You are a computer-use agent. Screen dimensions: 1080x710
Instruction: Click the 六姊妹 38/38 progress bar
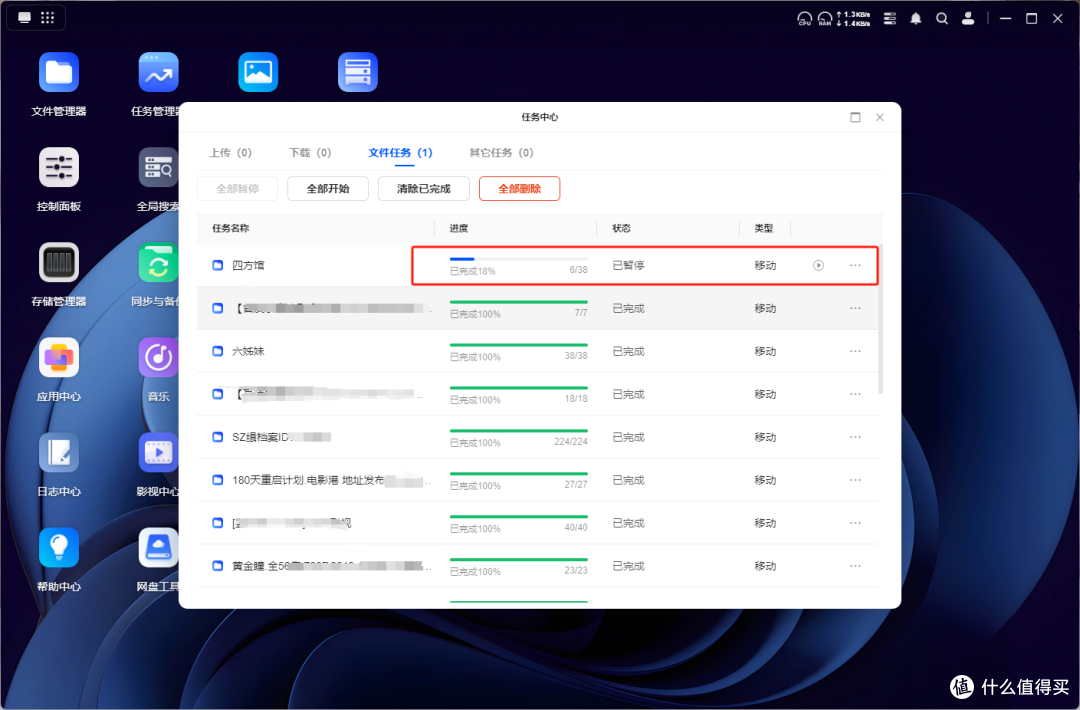pos(519,345)
